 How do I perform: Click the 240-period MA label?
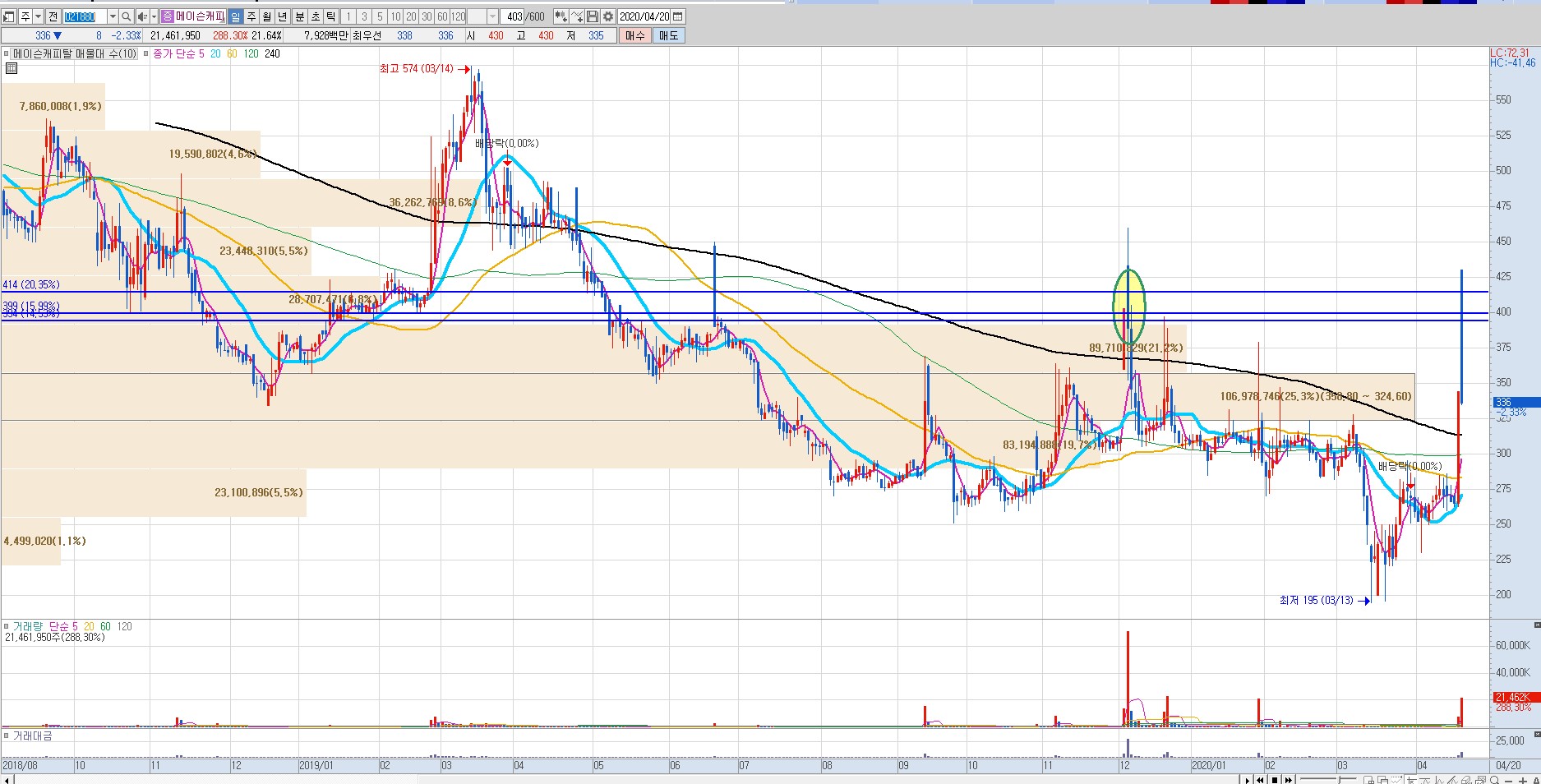pos(272,54)
